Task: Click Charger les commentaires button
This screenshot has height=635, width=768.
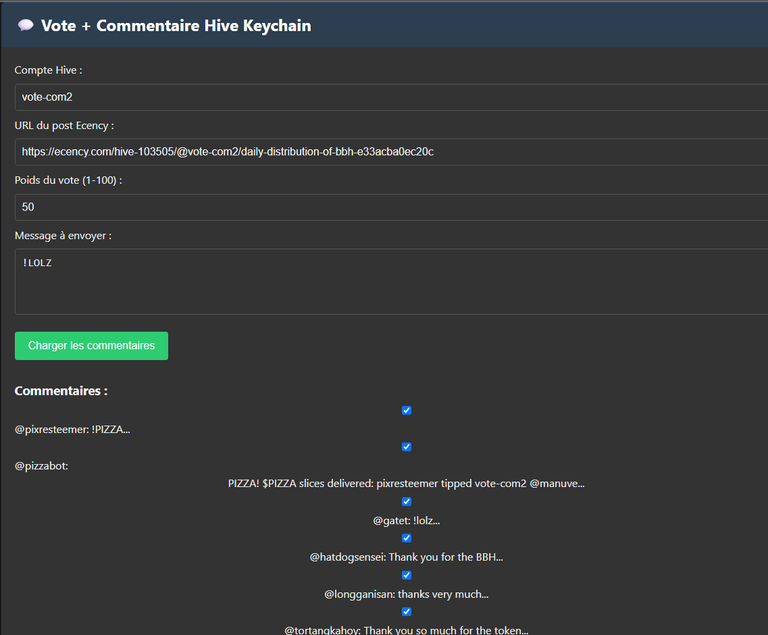Action: 91,346
